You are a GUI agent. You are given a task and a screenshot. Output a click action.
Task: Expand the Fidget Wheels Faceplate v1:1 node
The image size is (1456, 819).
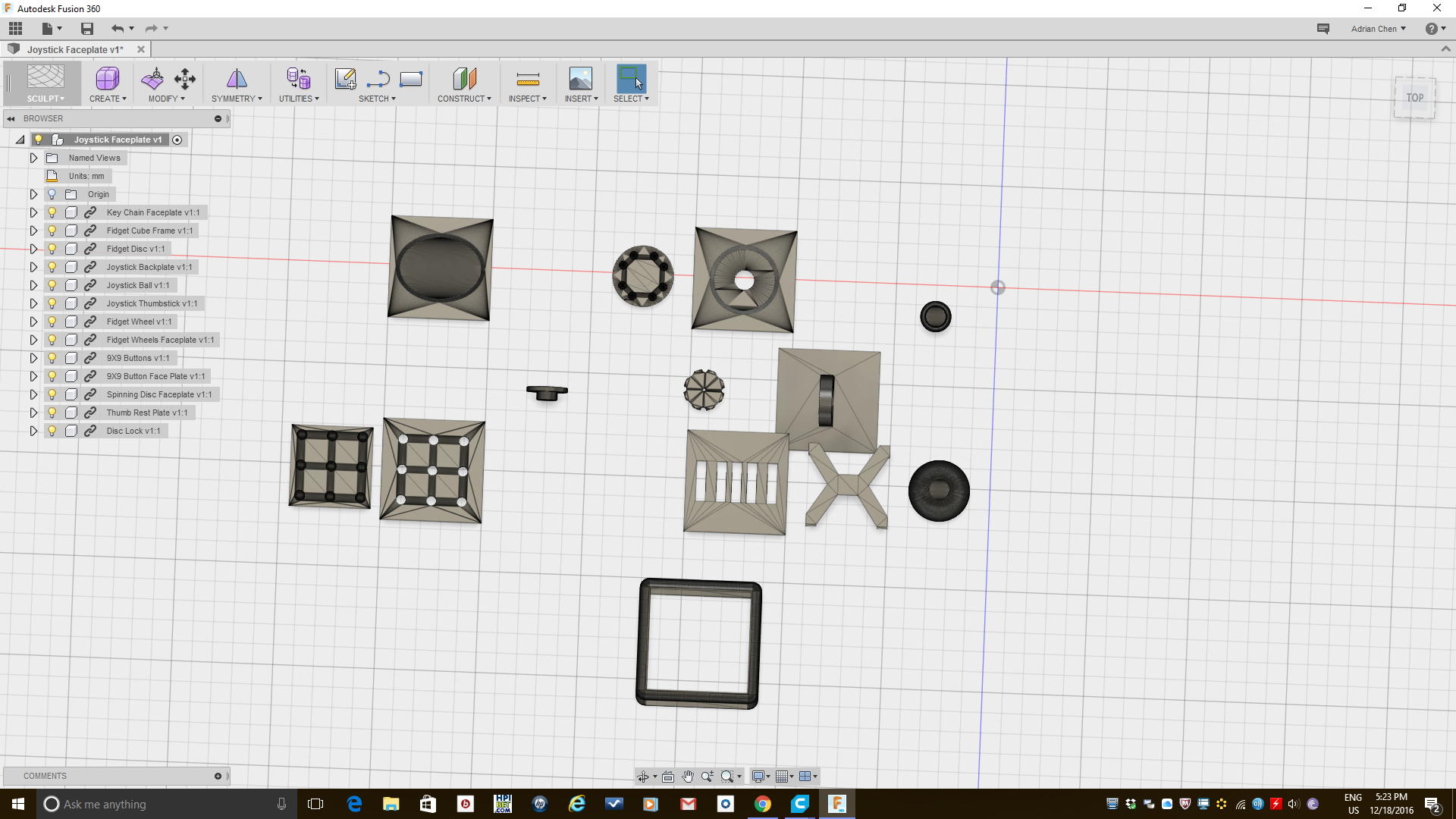(x=33, y=340)
